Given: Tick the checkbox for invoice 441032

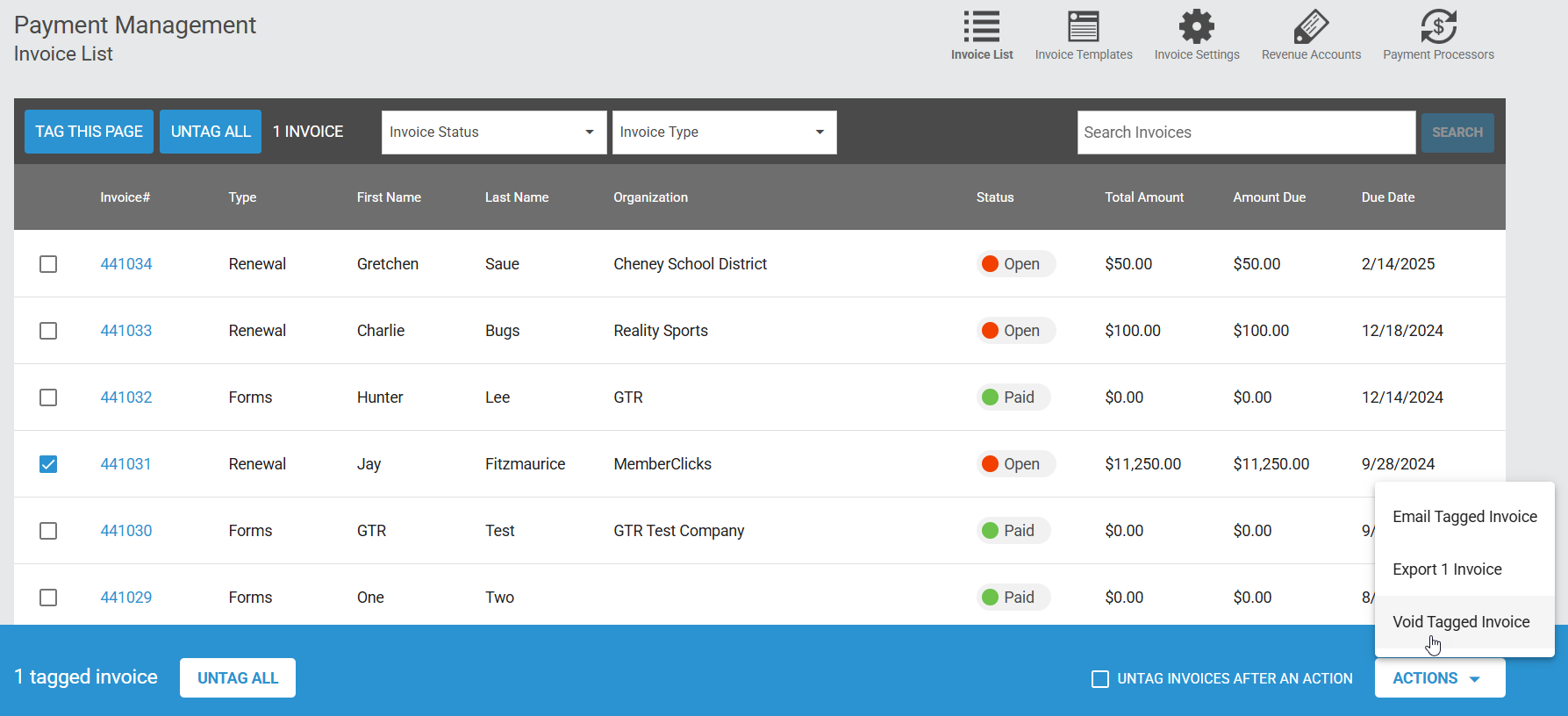Looking at the screenshot, I should tap(48, 397).
